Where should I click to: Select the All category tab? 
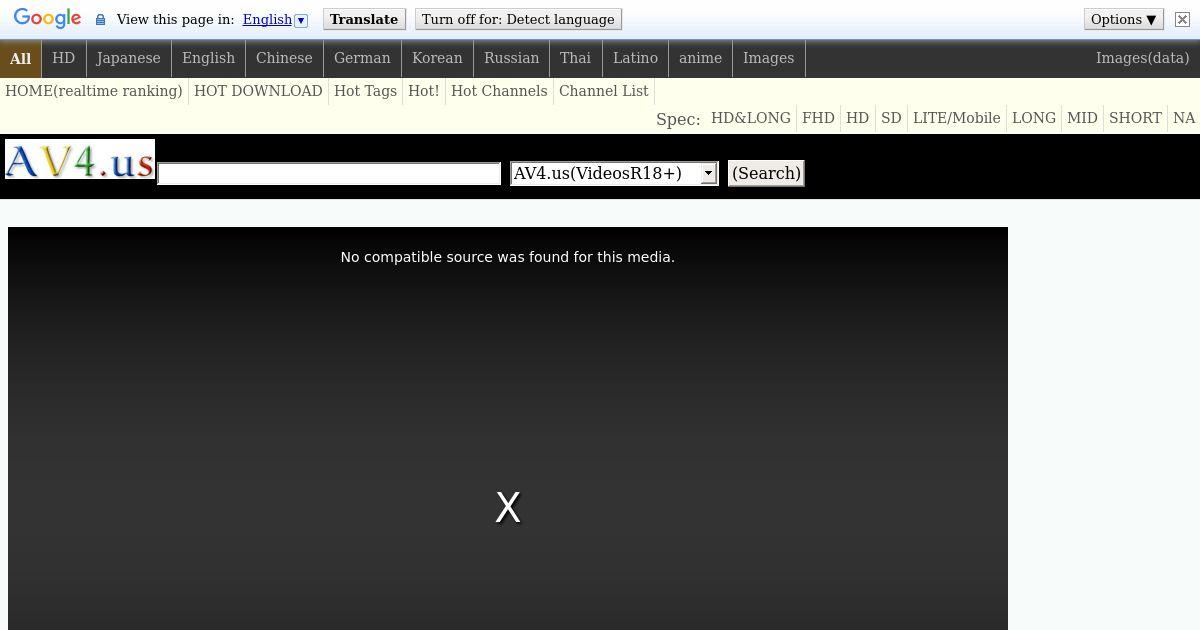20,58
